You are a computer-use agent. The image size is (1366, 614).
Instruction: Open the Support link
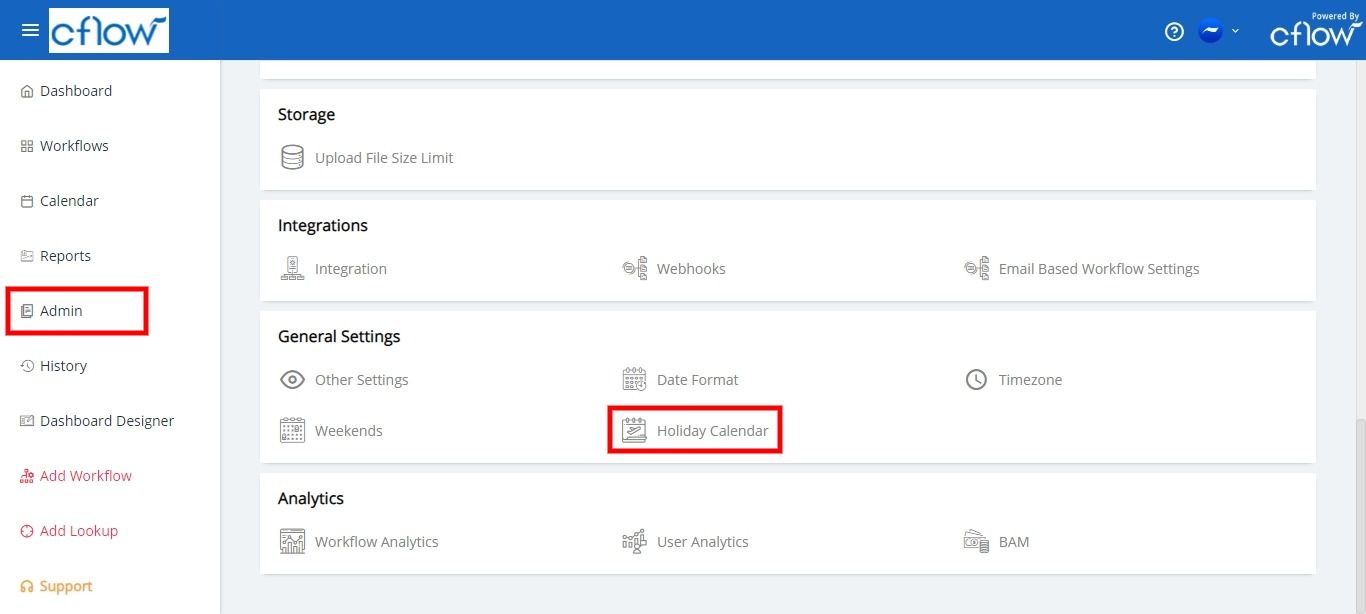click(64, 586)
